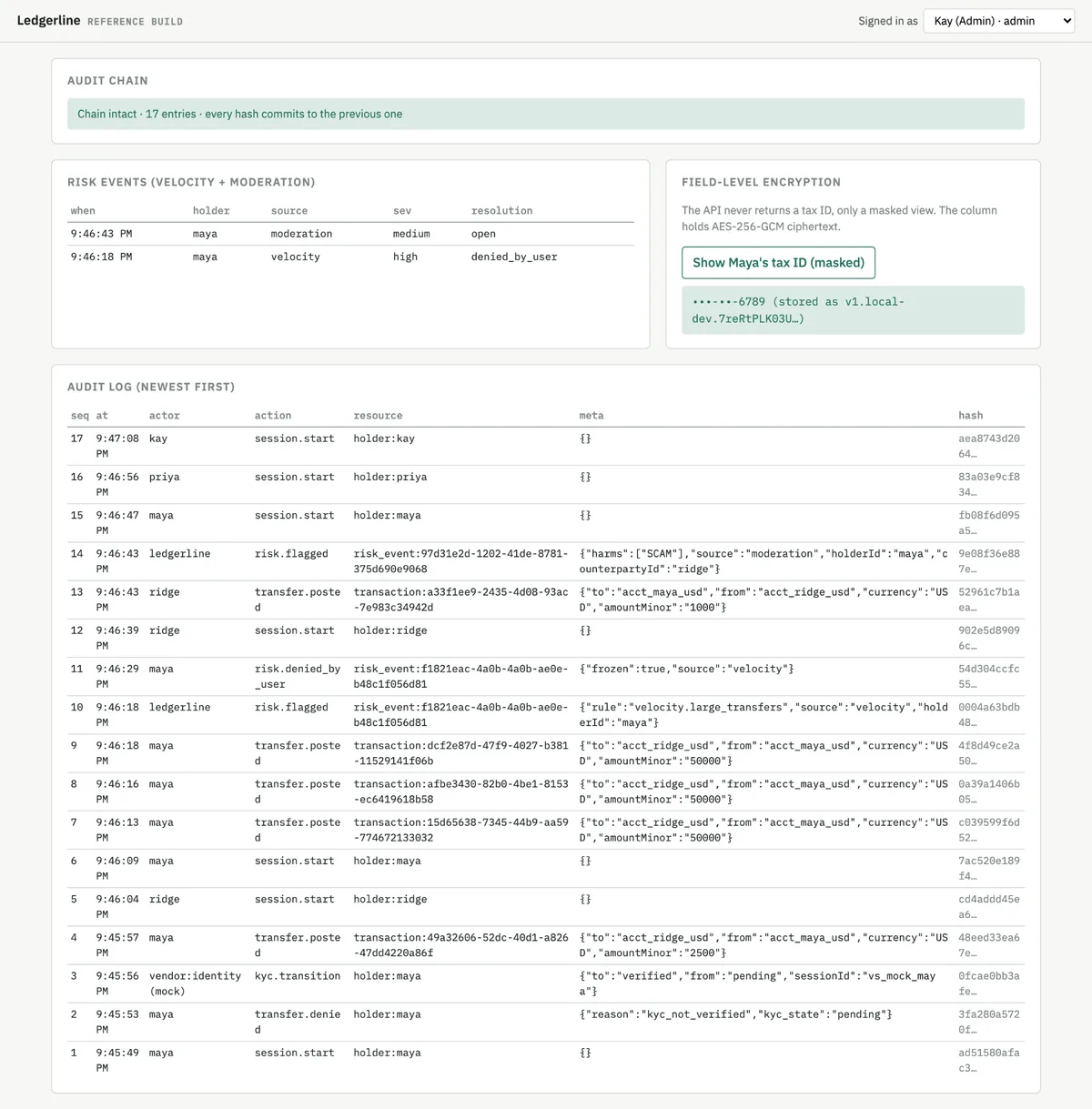Click the amountMinor 1000 meta cell
1092x1109 pixels.
click(763, 600)
